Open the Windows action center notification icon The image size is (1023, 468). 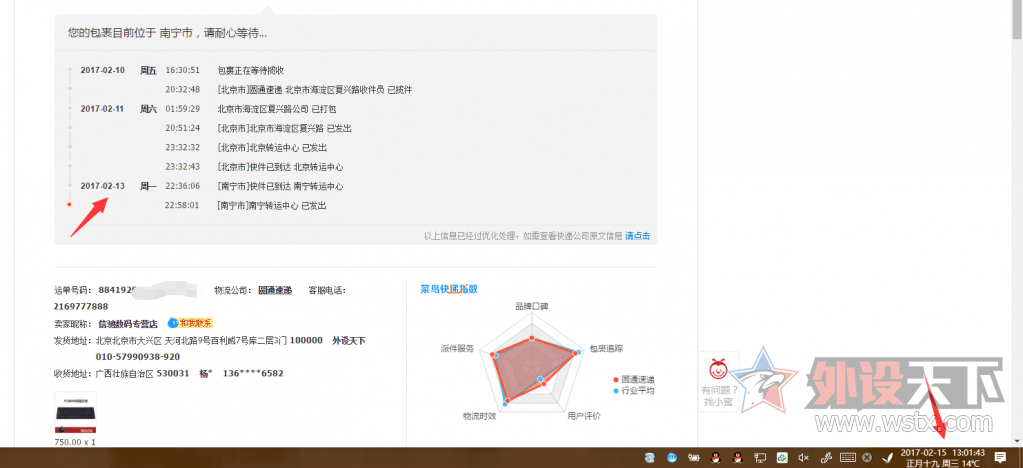1000,457
